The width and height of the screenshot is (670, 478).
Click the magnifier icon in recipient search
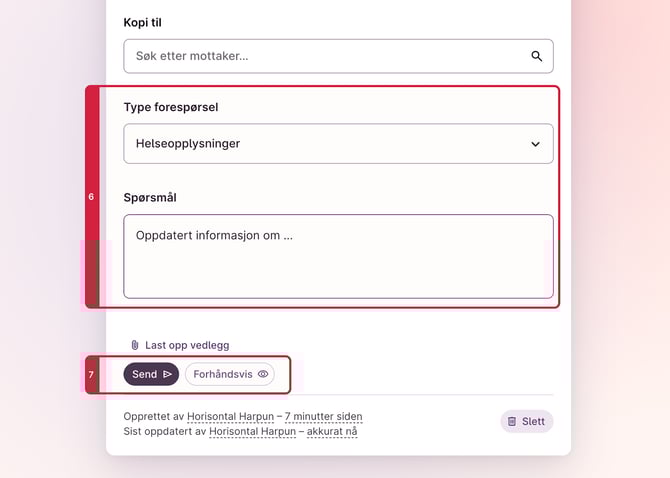point(536,57)
